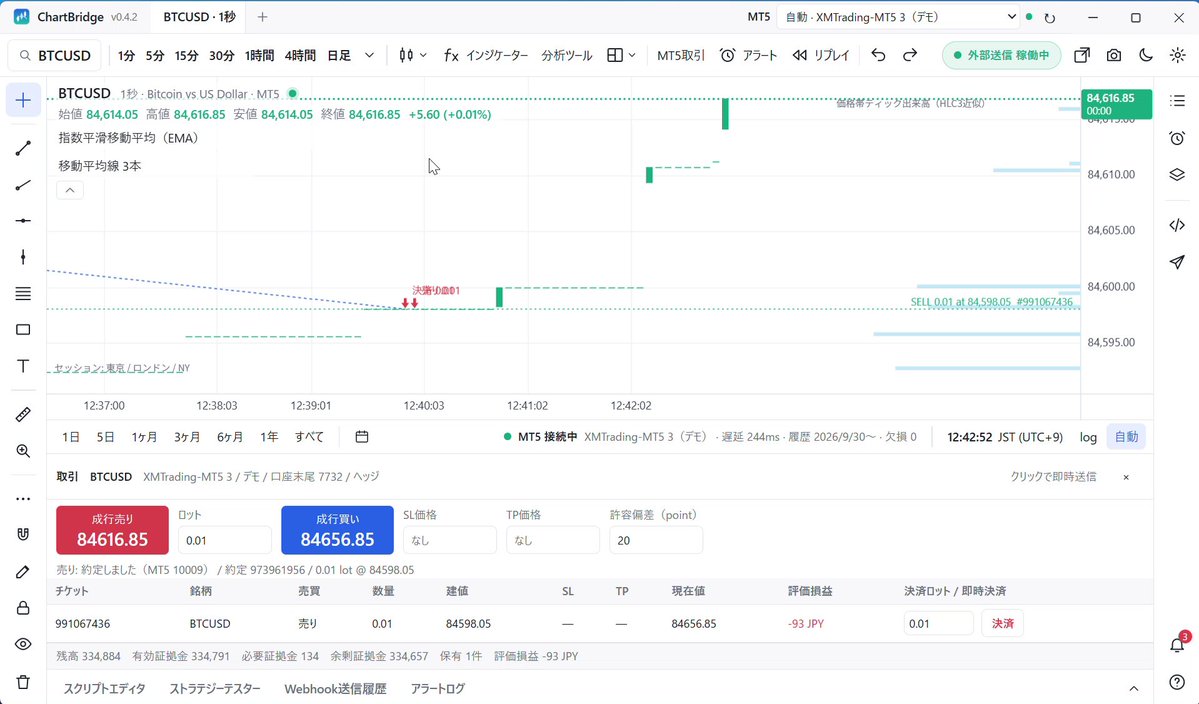Screen dimensions: 1199x704
Task: Open the インジケーター indicators menu
Action: pyautogui.click(x=486, y=55)
